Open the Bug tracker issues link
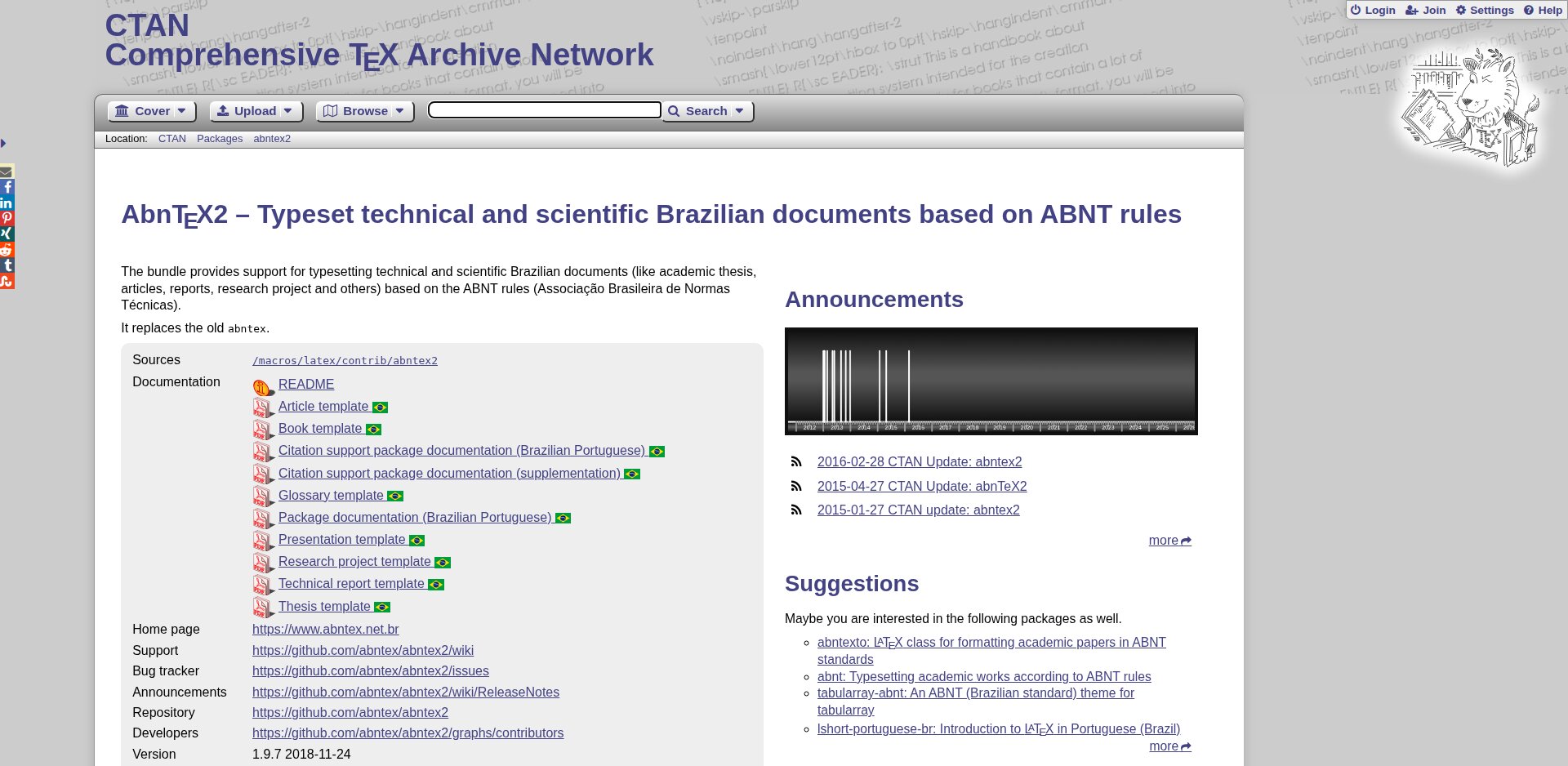 pyautogui.click(x=371, y=671)
